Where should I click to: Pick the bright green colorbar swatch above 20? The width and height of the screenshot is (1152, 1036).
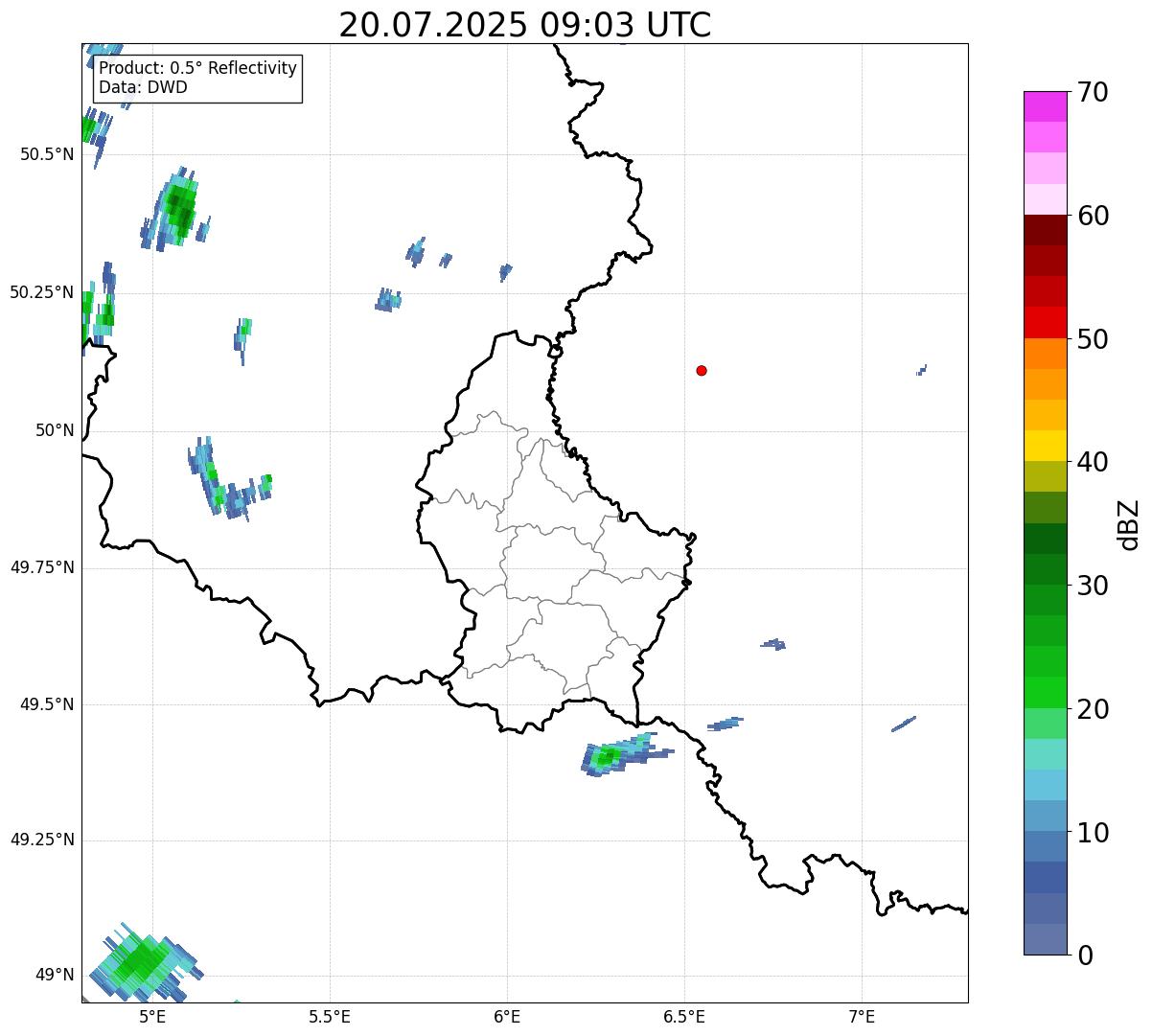point(1046,692)
